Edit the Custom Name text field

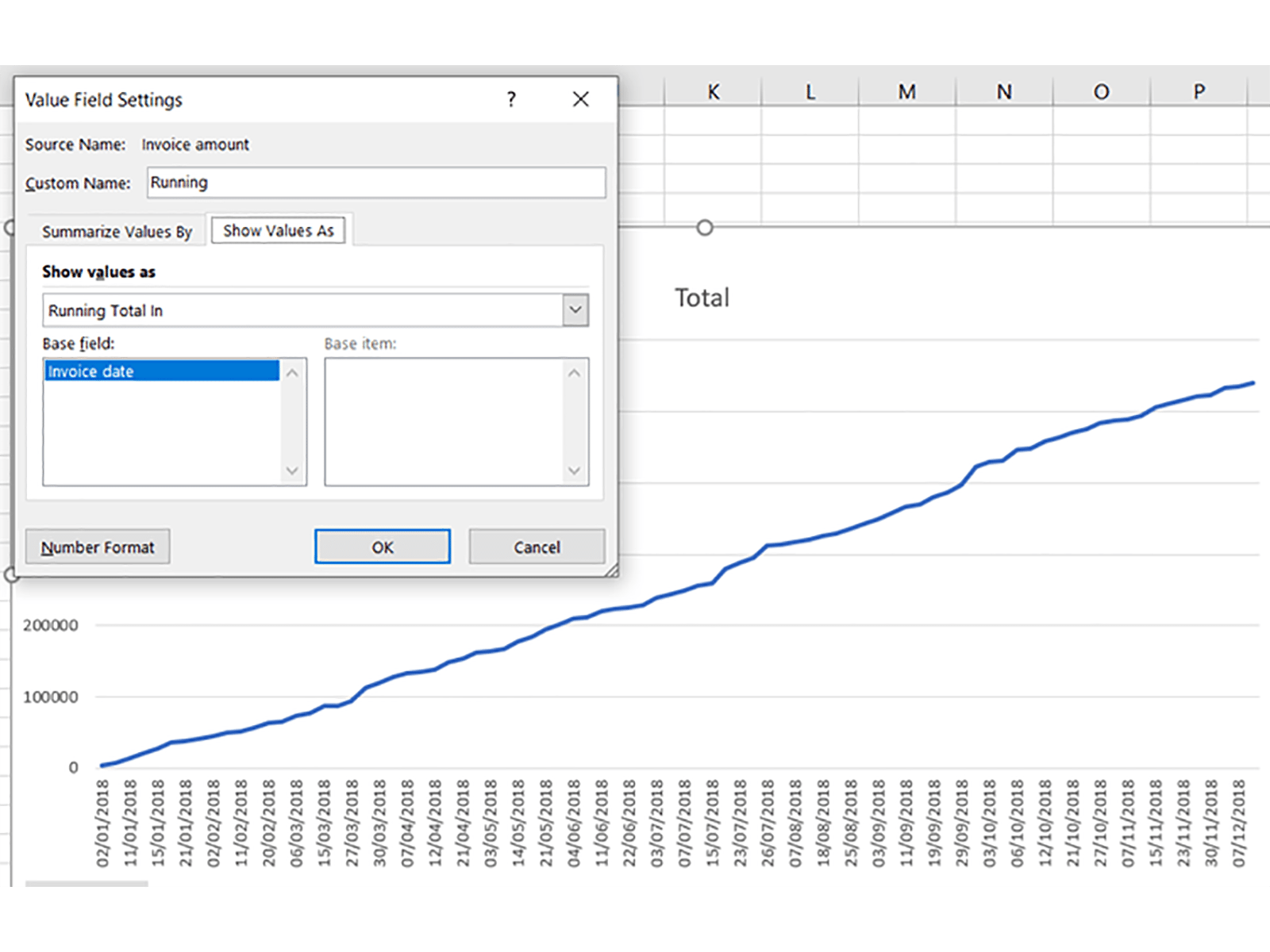375,182
